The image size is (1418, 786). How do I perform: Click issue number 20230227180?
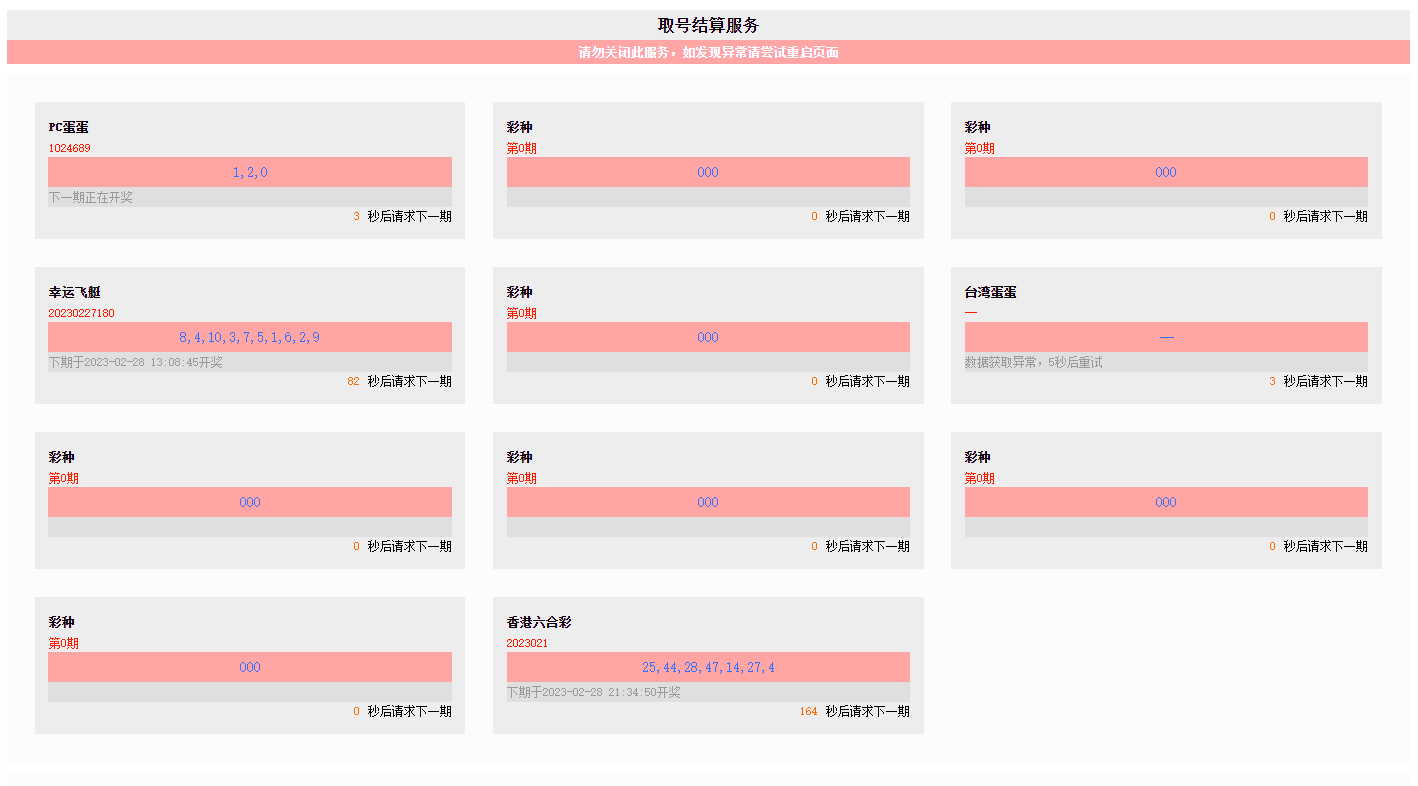coord(82,313)
